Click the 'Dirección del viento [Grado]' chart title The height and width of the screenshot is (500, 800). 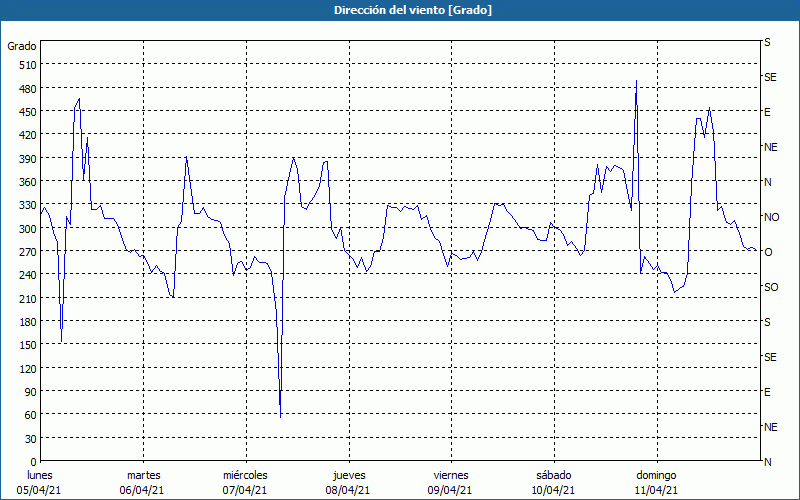coord(413,10)
